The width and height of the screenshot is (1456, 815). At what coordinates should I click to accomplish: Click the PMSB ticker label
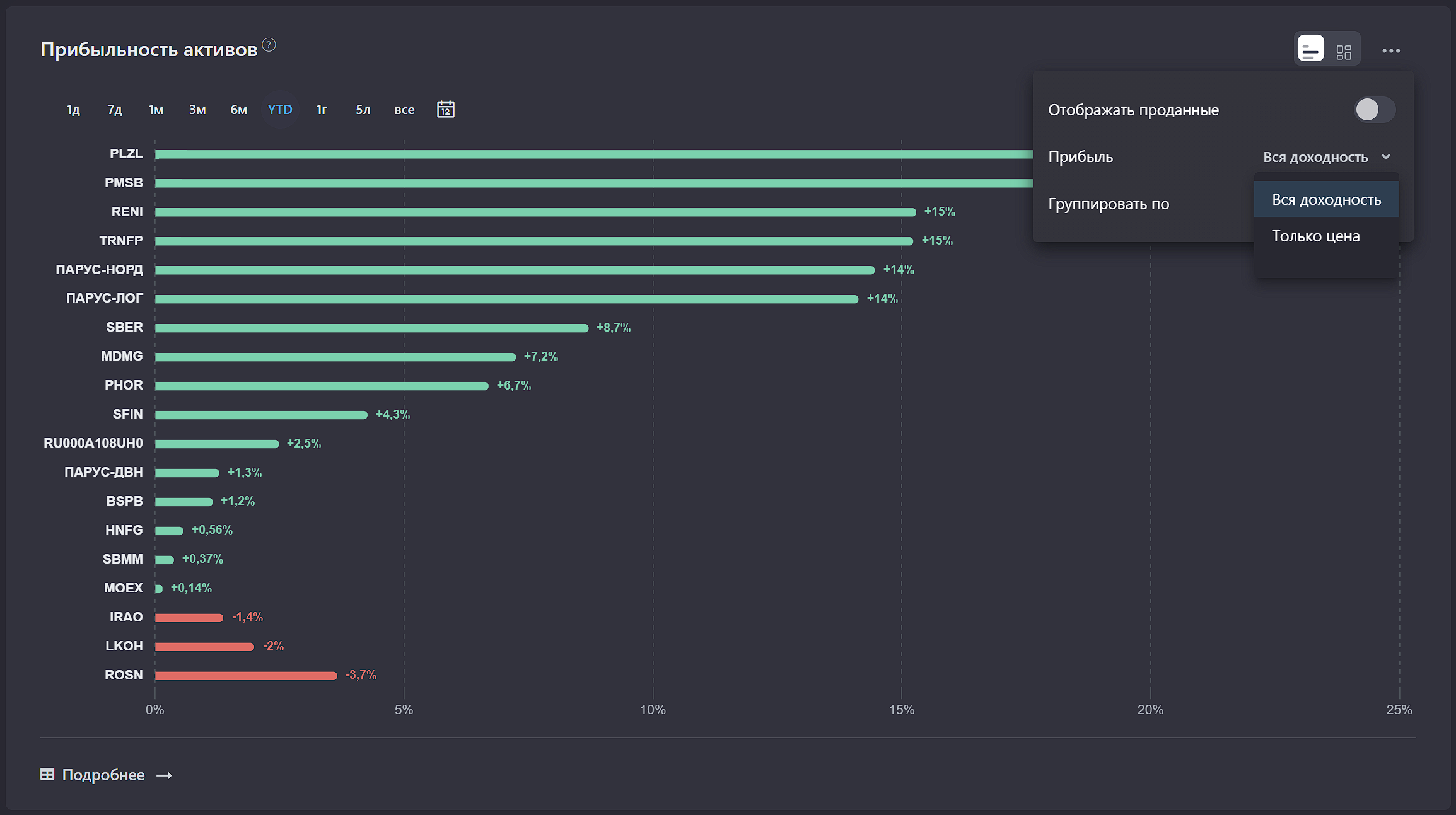coord(124,183)
